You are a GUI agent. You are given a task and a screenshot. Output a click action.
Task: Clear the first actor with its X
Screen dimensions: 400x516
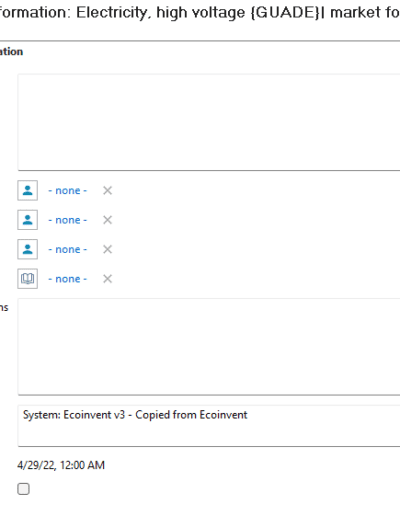click(x=107, y=190)
